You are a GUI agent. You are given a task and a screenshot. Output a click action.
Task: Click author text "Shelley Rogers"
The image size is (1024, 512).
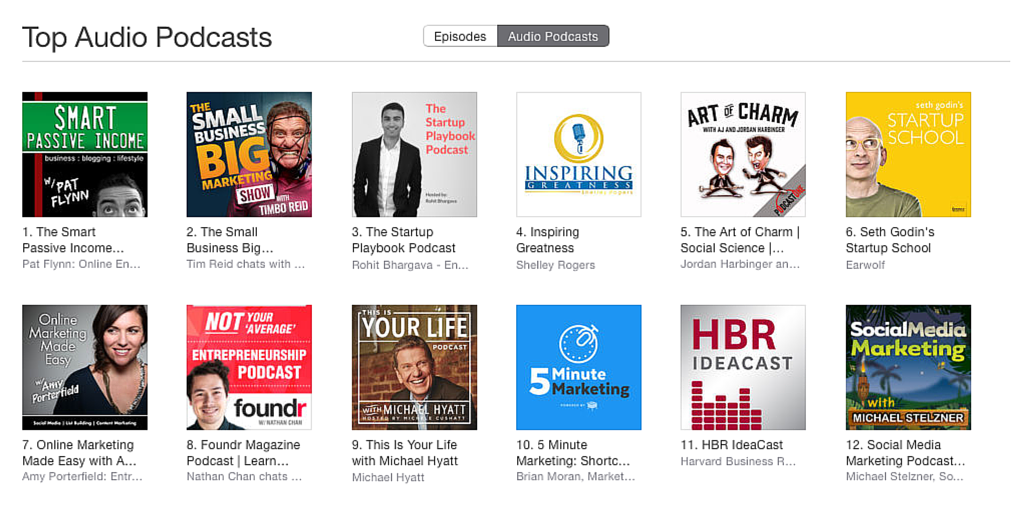(x=556, y=265)
